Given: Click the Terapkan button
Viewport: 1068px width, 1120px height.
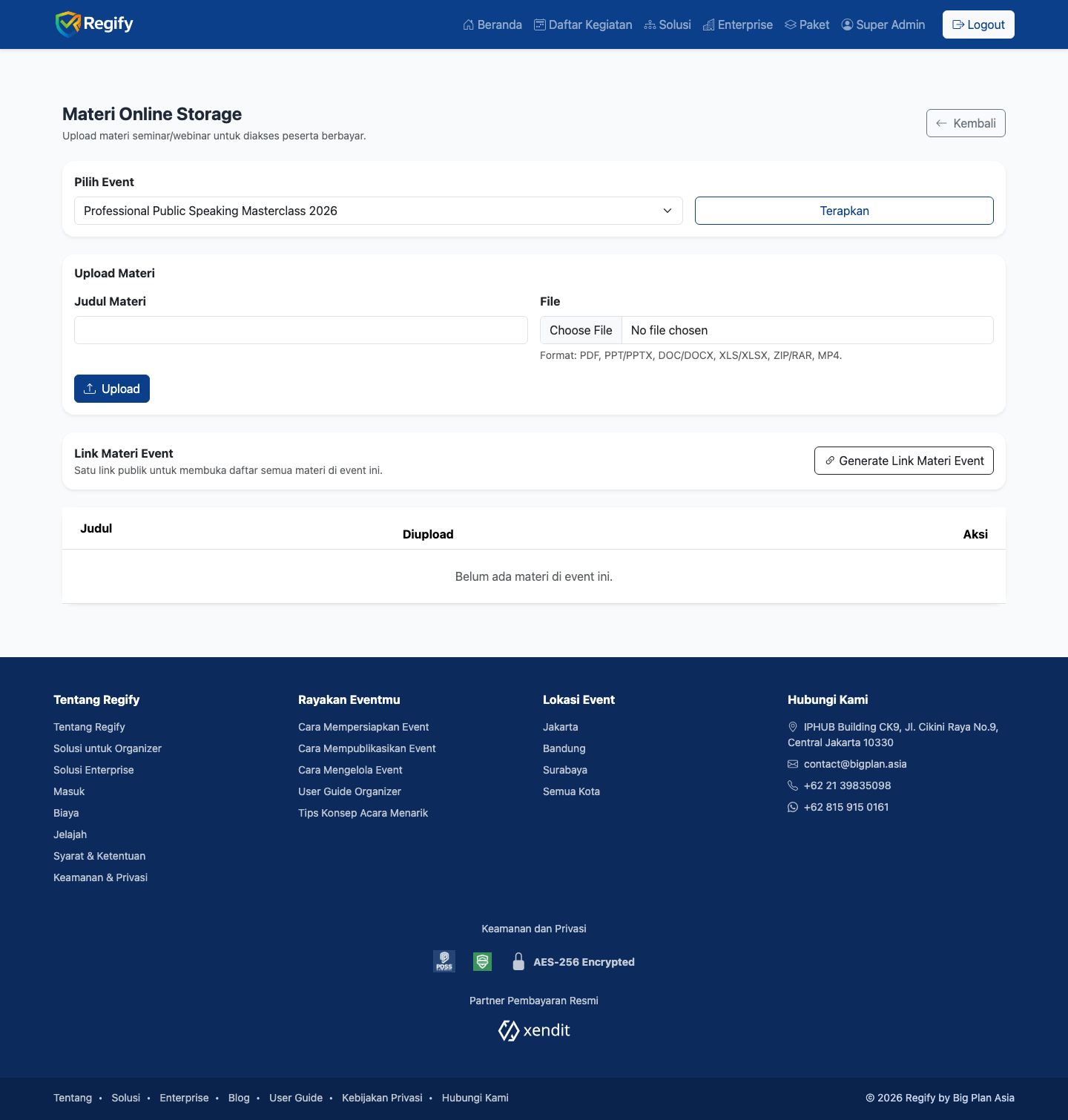Looking at the screenshot, I should point(844,211).
